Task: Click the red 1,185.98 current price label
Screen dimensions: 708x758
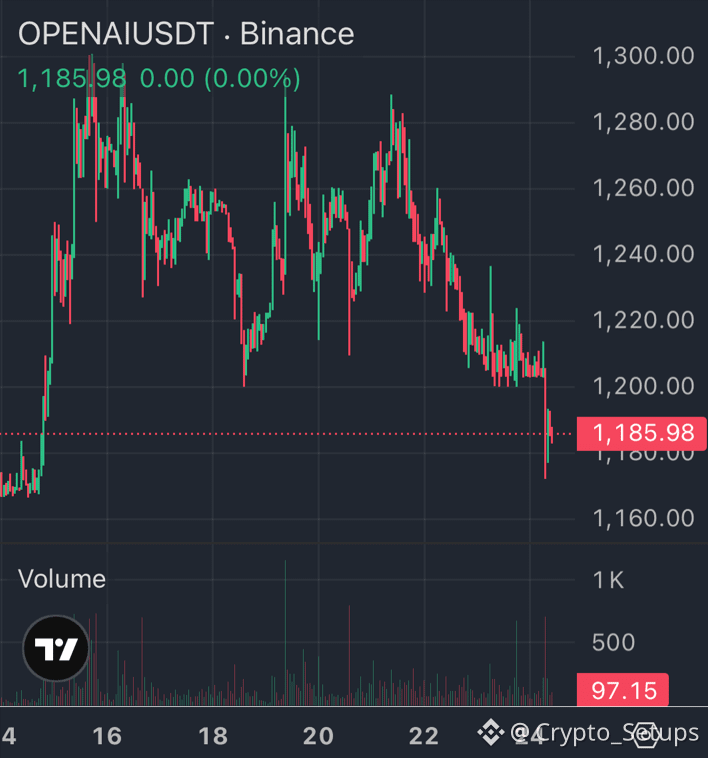Action: (642, 433)
